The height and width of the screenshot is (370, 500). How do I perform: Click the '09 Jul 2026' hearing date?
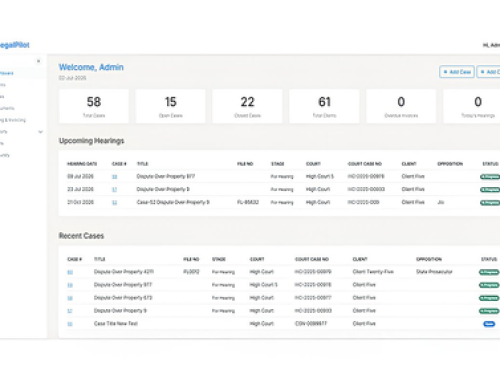80,176
